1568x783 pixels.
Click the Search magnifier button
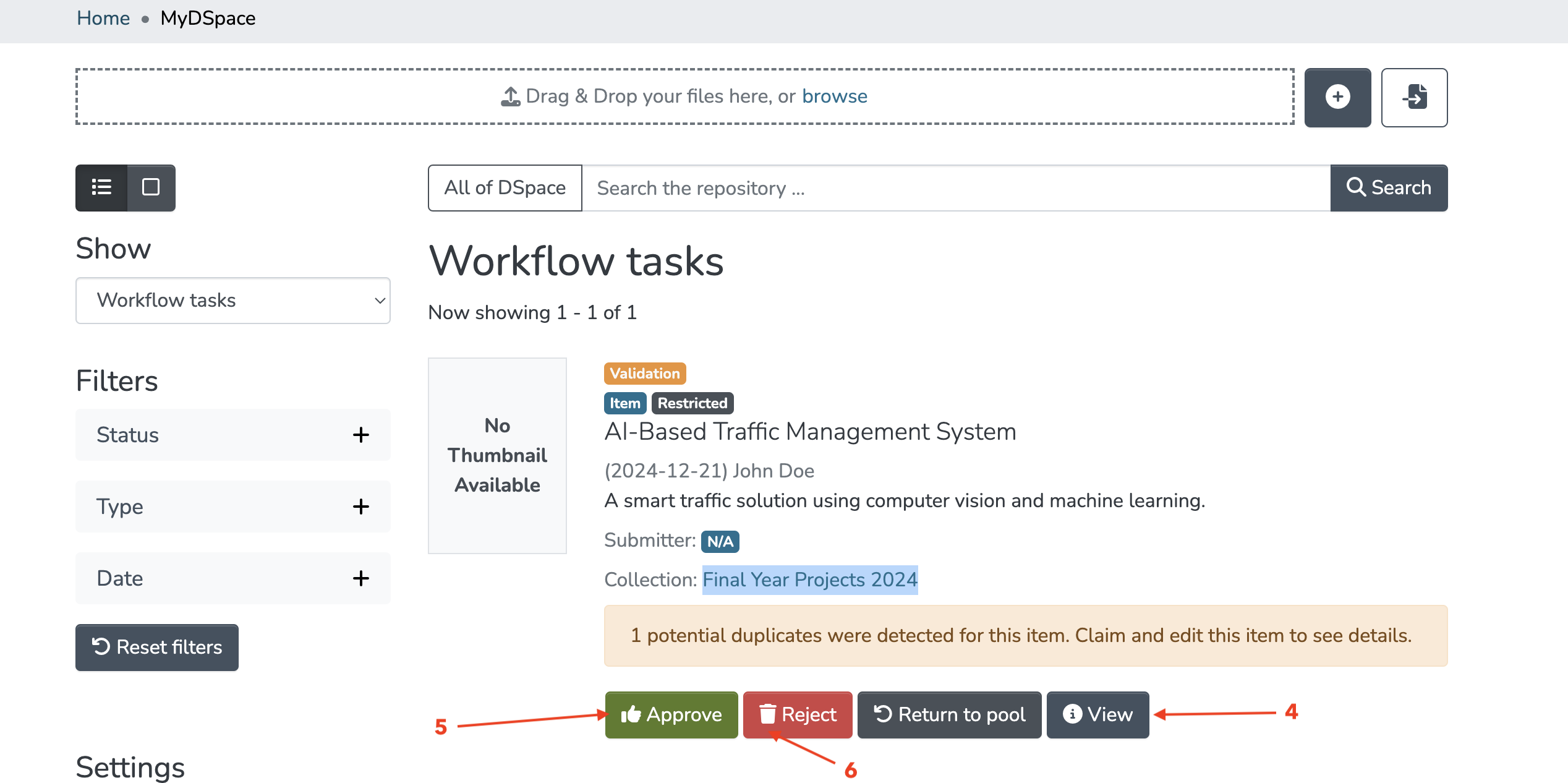pos(1389,187)
